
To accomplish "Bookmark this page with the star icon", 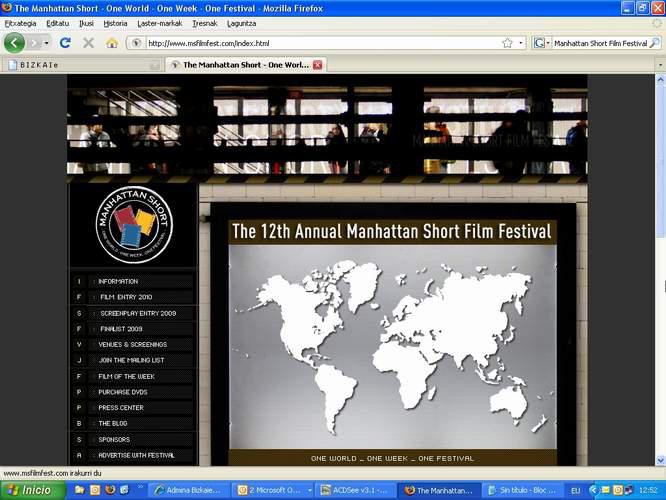I will 507,43.
